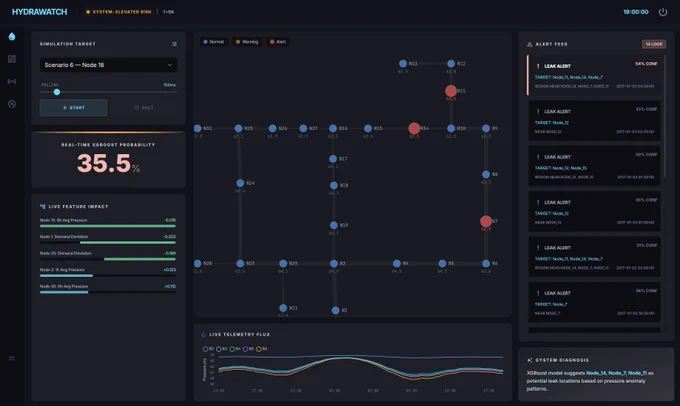Click the System: Elevated Risk status
680x406 pixels.
(x=119, y=12)
